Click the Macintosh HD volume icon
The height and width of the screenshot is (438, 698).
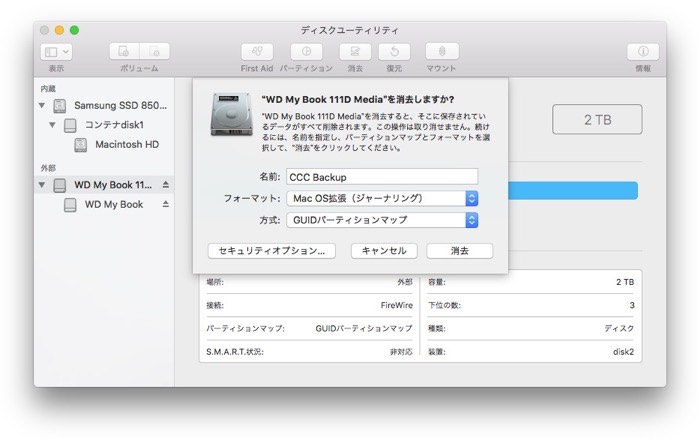[81, 145]
